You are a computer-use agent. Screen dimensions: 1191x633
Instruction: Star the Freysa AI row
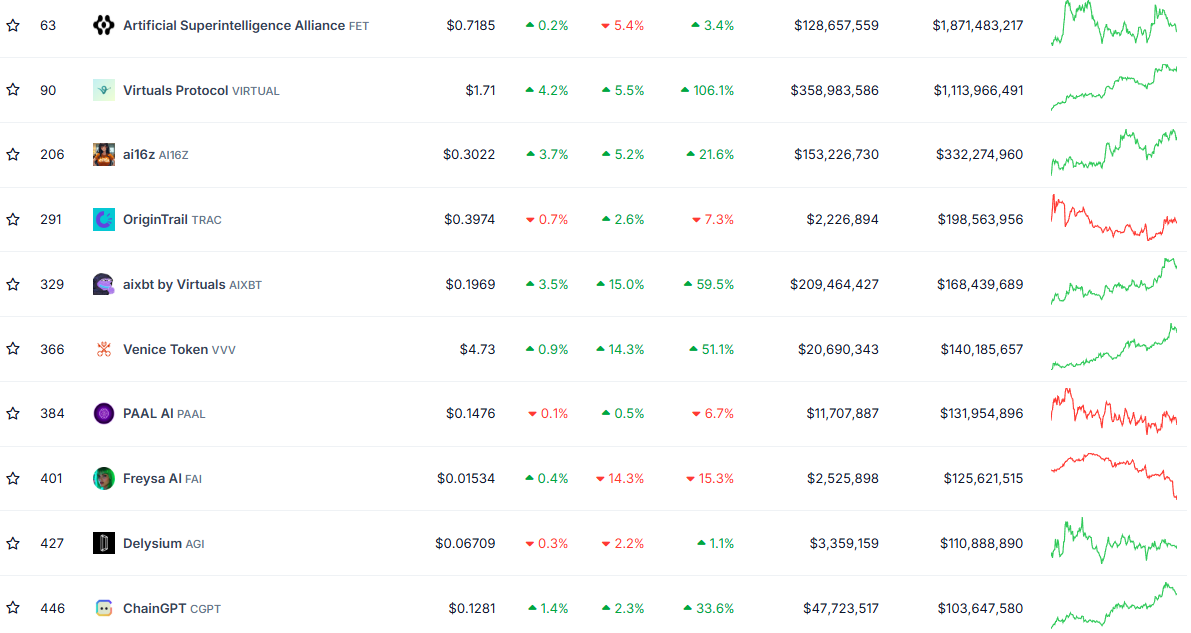(x=13, y=479)
